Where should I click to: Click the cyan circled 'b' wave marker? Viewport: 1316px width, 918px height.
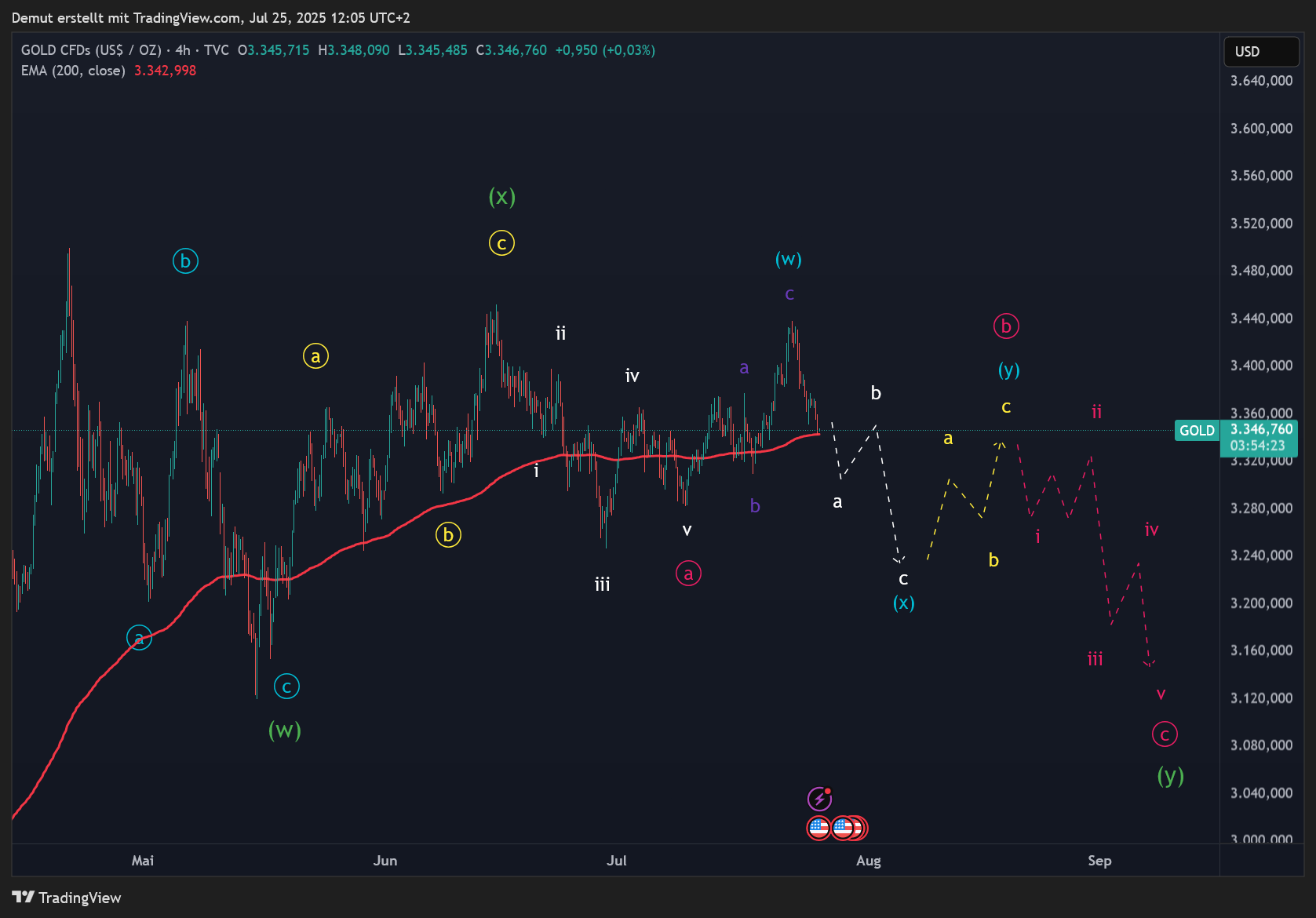click(x=185, y=260)
